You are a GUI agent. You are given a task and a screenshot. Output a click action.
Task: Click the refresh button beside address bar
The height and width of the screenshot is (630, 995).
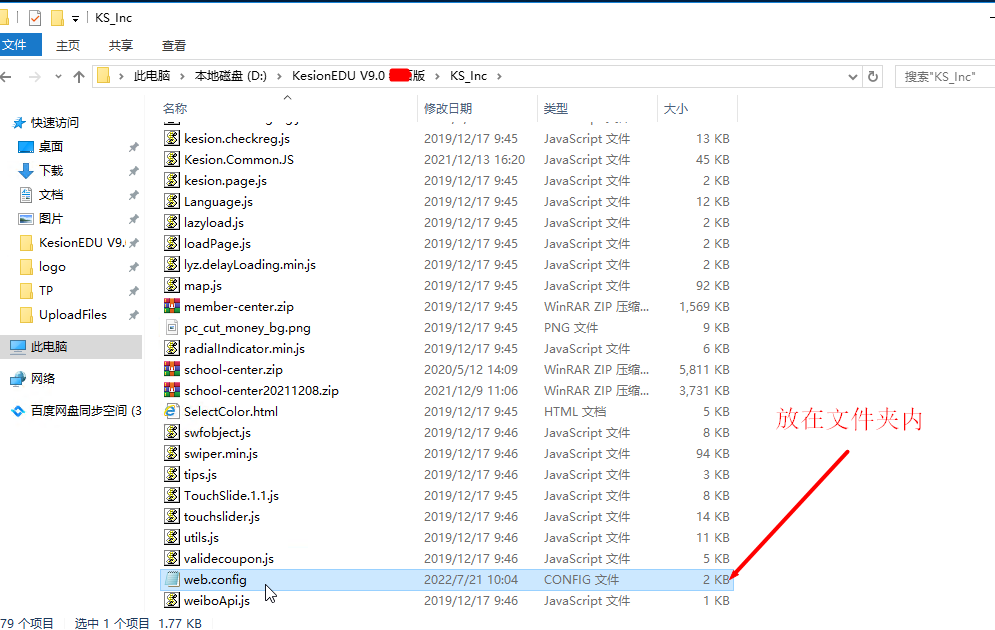tap(873, 76)
